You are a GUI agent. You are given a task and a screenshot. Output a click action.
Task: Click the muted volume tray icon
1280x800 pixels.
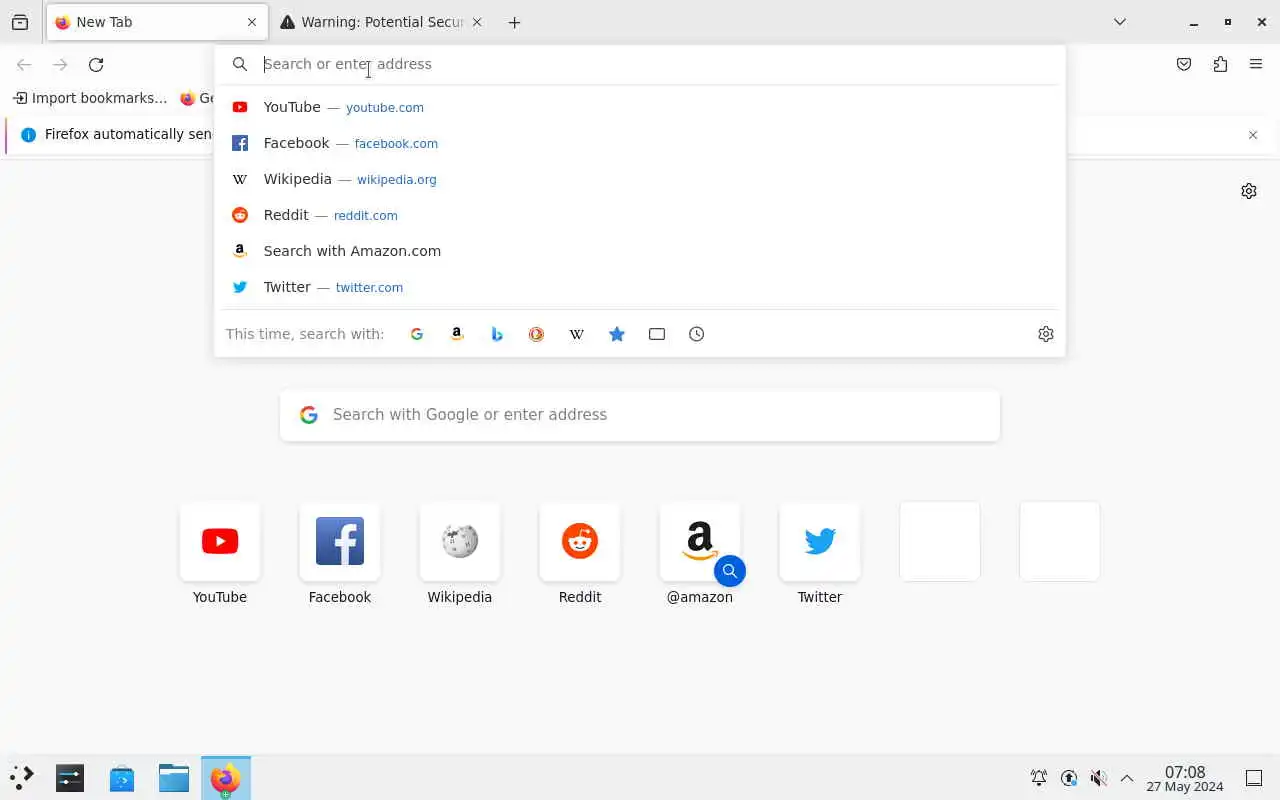tap(1098, 778)
